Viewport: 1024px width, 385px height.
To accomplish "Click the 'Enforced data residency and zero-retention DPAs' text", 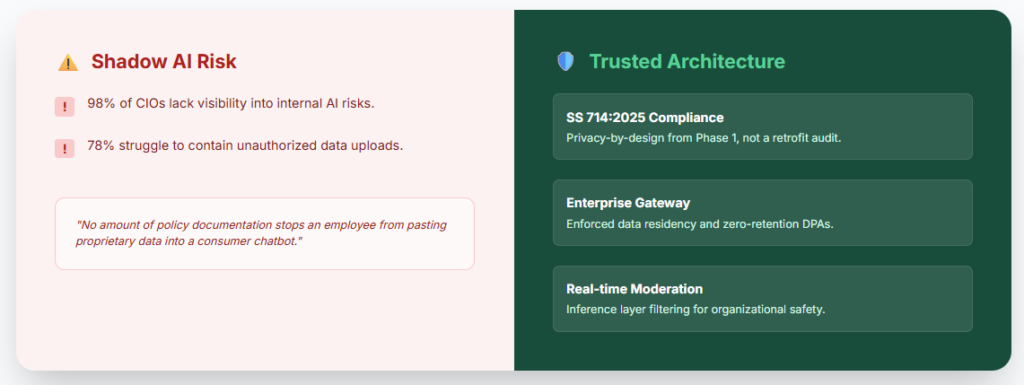I will tap(700, 224).
